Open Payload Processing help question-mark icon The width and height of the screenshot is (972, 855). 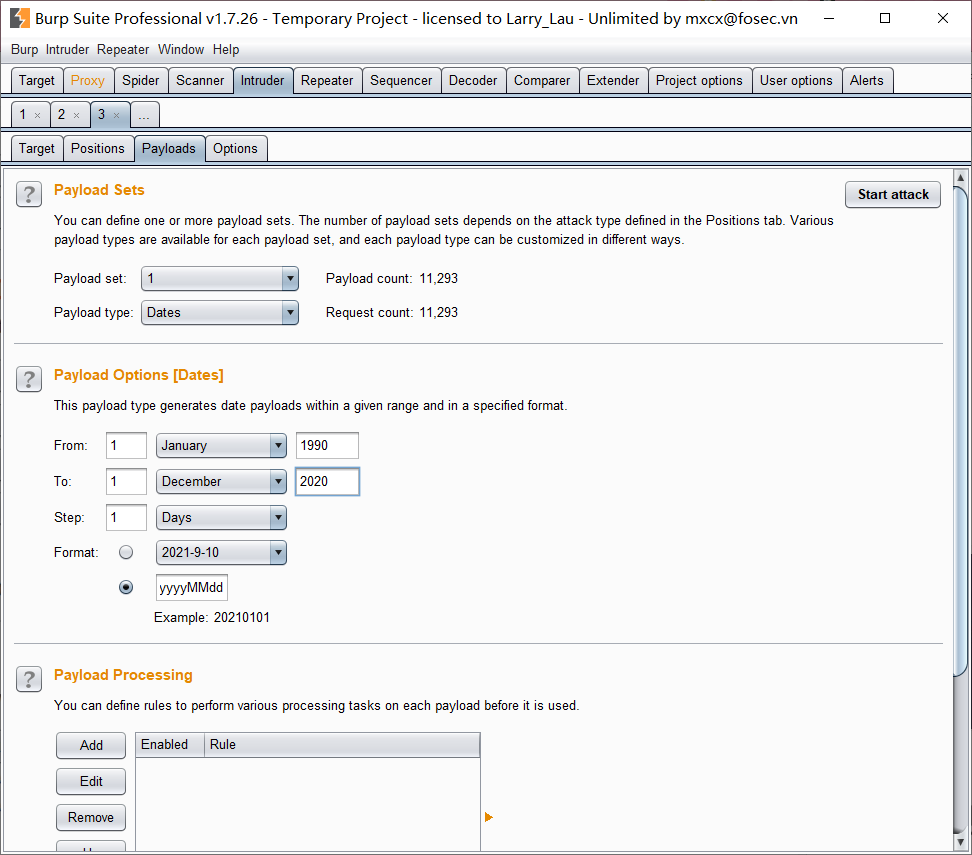tap(29, 679)
